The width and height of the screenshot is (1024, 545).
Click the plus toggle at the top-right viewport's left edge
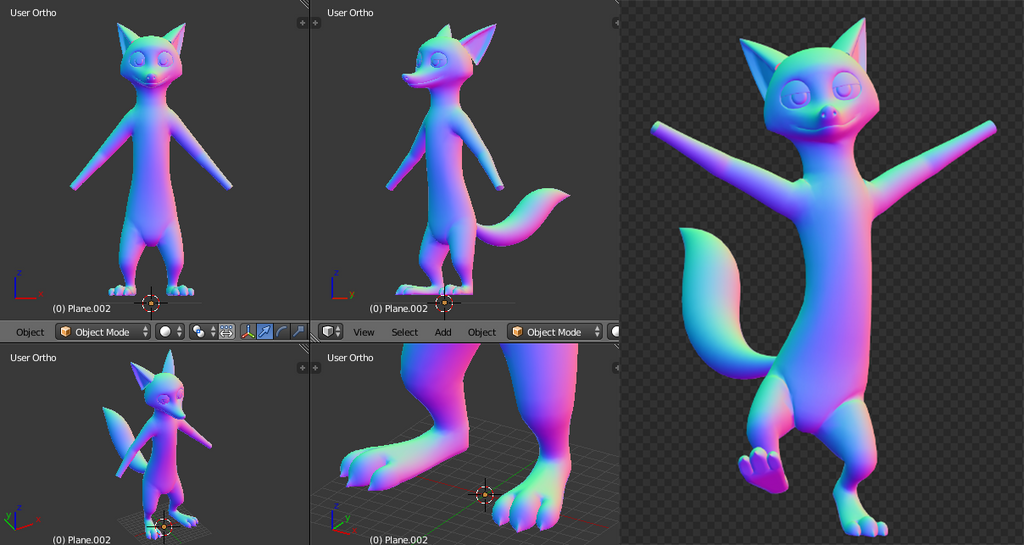click(x=315, y=23)
